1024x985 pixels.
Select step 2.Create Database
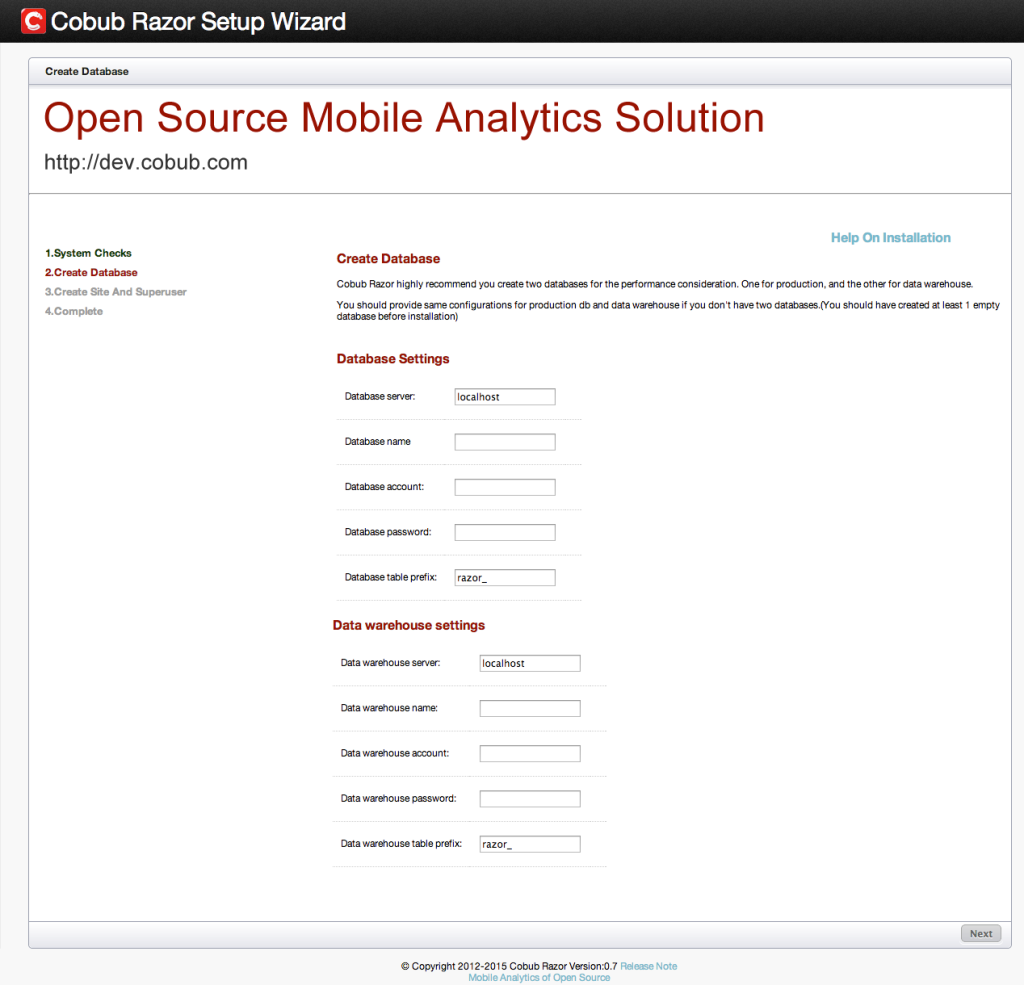coord(91,272)
